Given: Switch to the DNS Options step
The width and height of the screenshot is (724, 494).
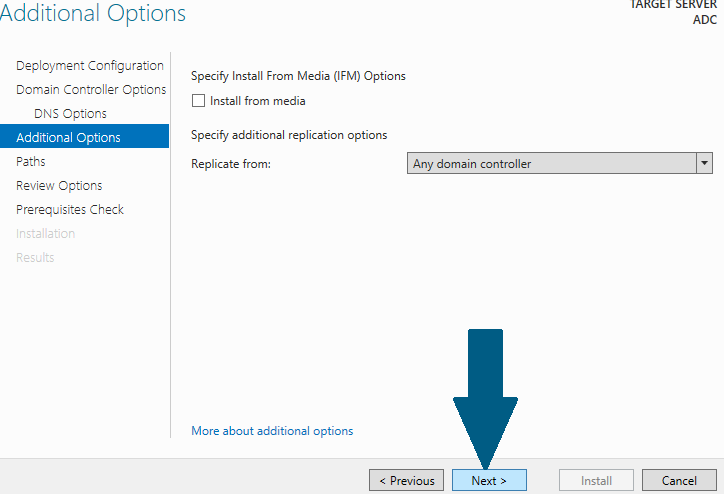Looking at the screenshot, I should click(x=70, y=114).
